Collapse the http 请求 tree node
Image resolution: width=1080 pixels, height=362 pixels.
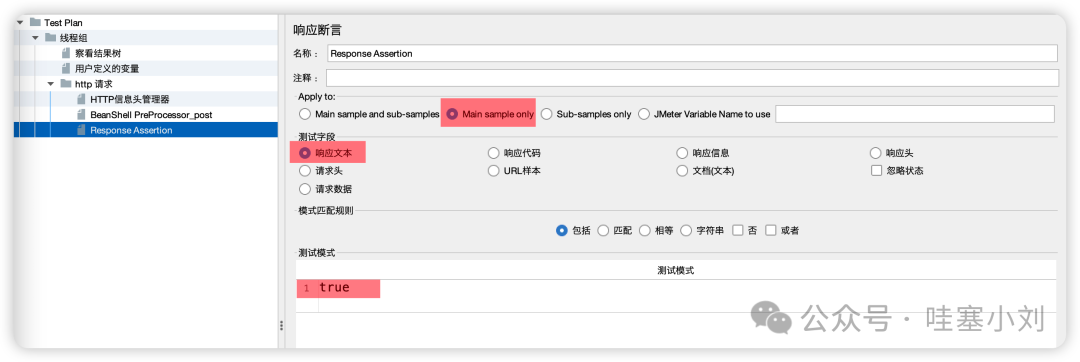pyautogui.click(x=50, y=84)
